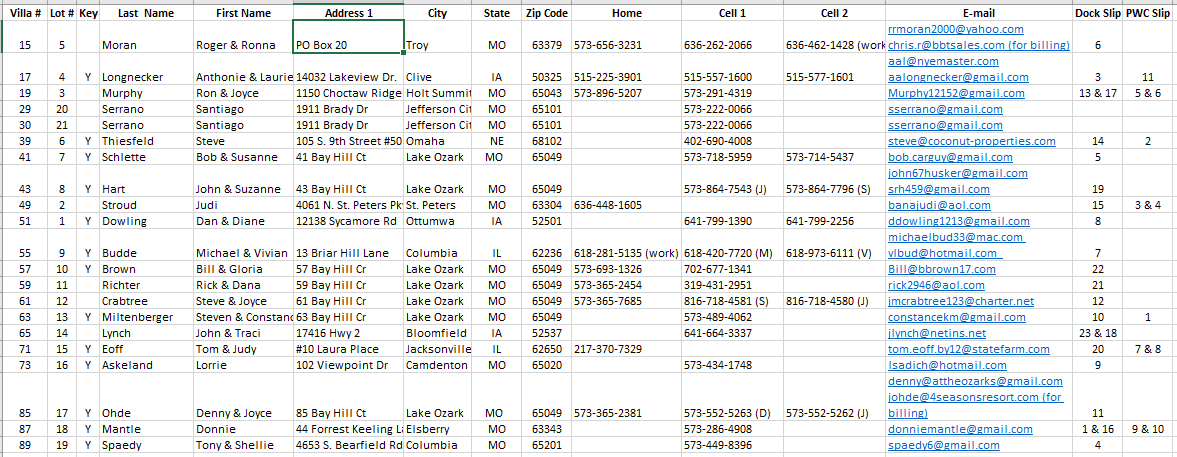This screenshot has width=1177, height=457.
Task: Select the Zip Code column header
Action: click(x=547, y=14)
